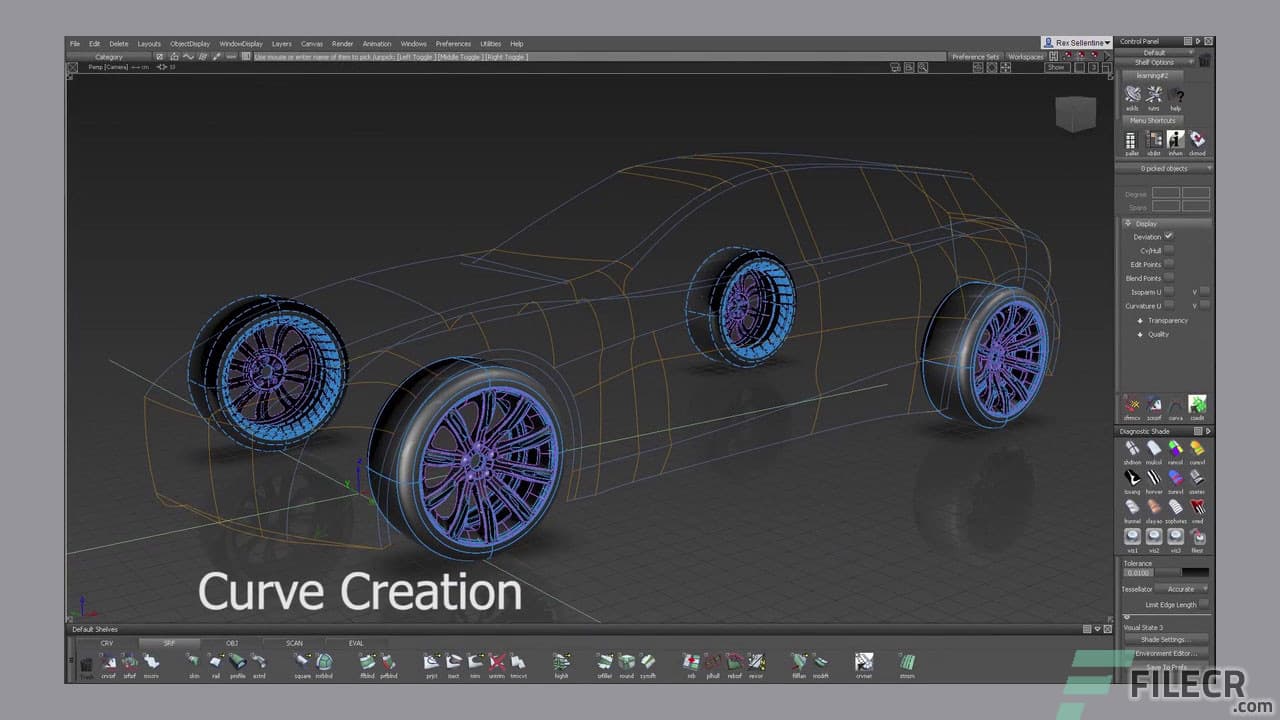Open the help icon in the Control Panel
The image size is (1280, 720).
pos(1178,95)
